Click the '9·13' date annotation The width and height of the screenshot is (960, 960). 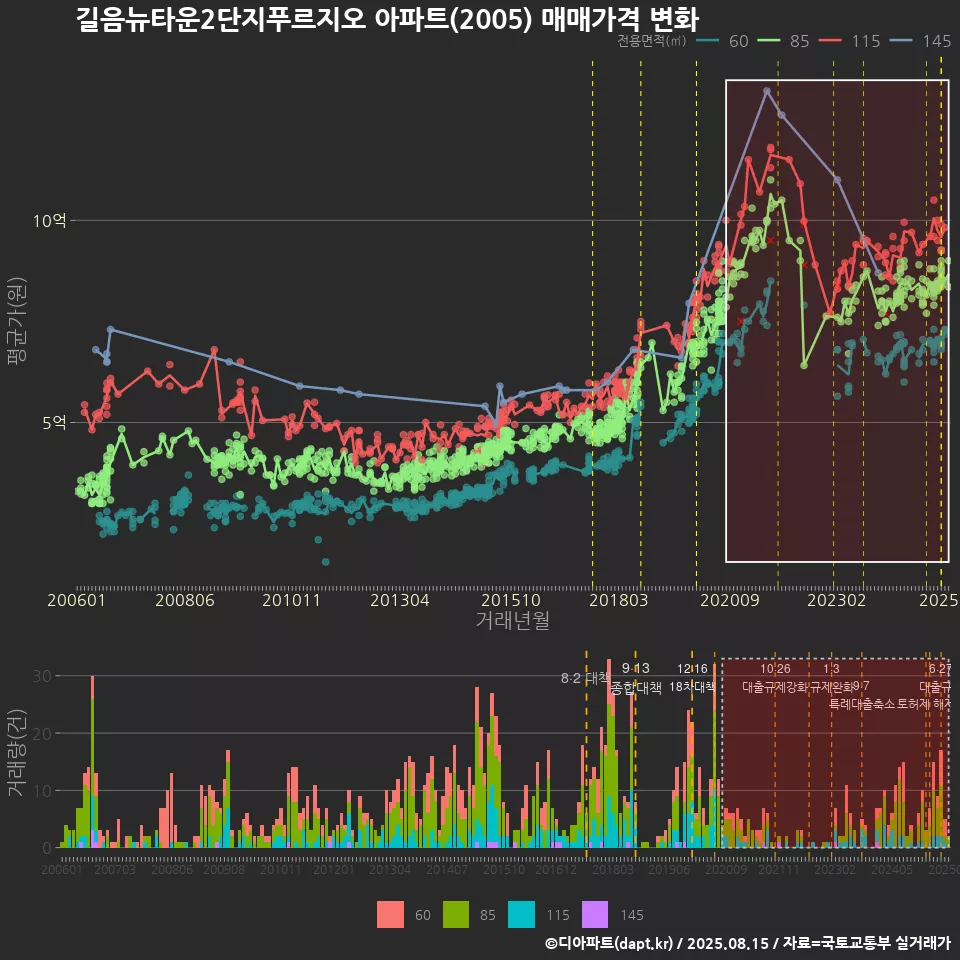click(x=636, y=668)
